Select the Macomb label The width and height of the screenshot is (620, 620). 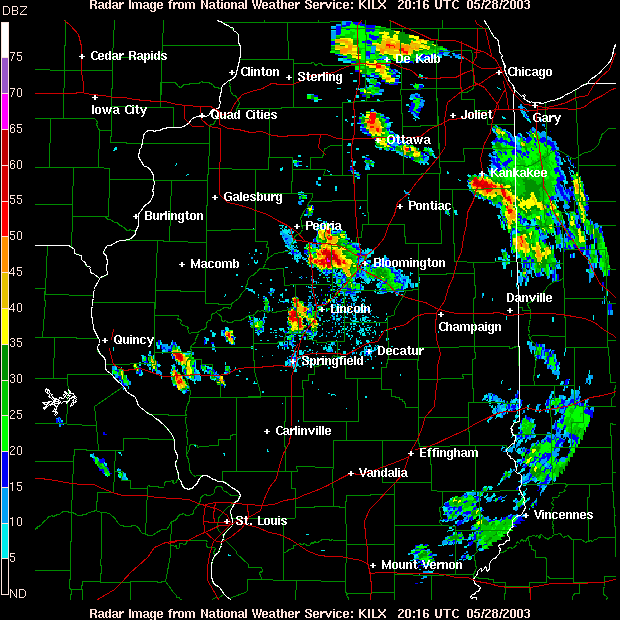click(x=215, y=264)
